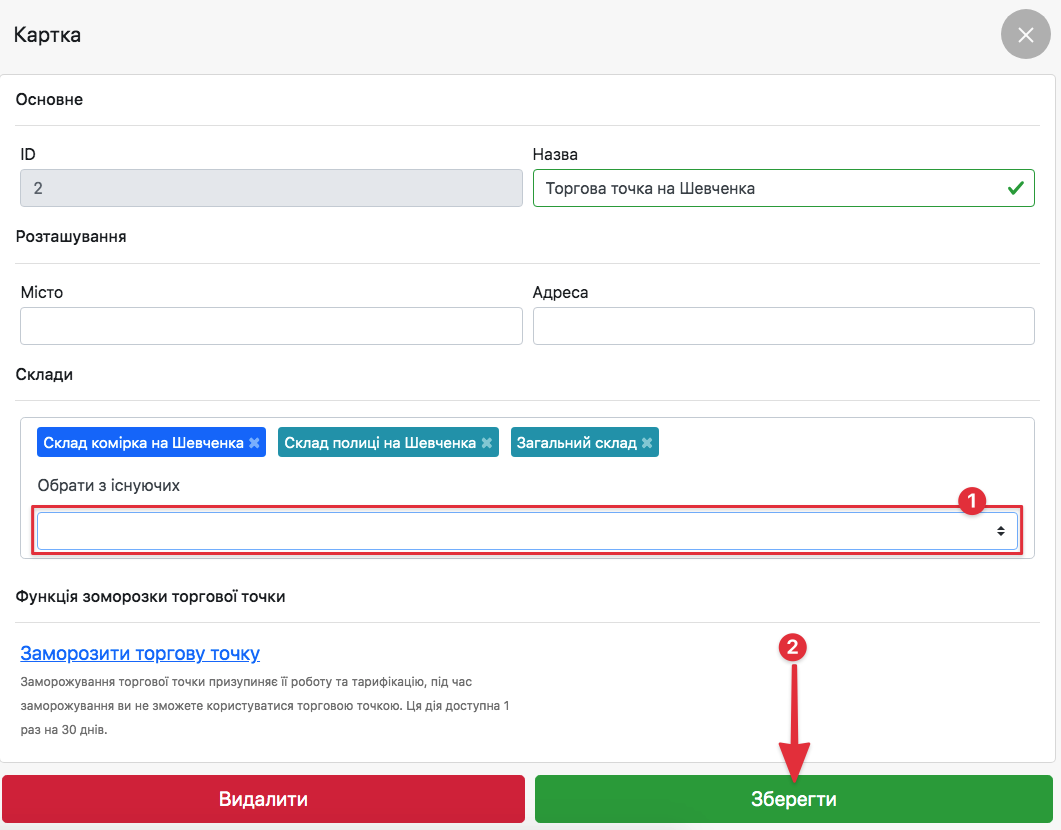The image size is (1061, 830).
Task: Click the red annotation badge number 2
Action: [793, 647]
